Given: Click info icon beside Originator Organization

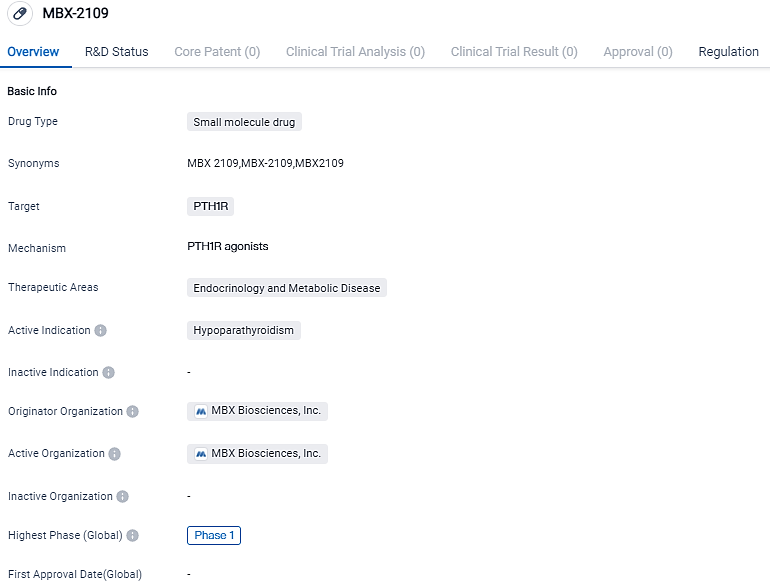Looking at the screenshot, I should tap(133, 411).
